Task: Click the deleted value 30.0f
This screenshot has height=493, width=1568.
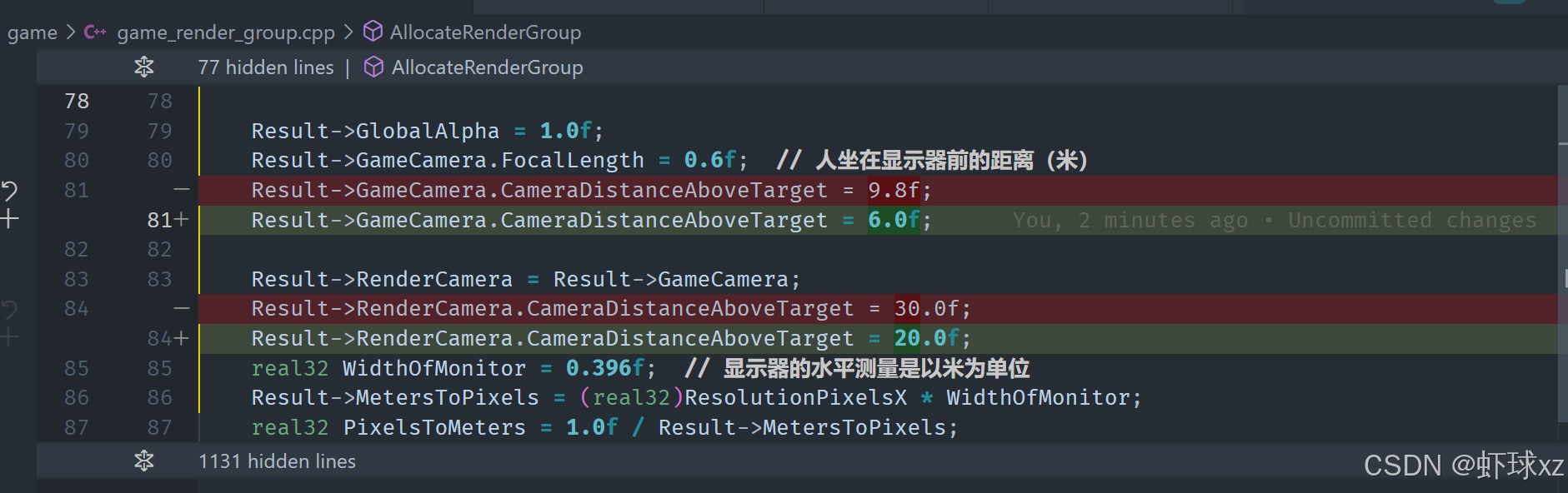Action: pyautogui.click(x=926, y=309)
